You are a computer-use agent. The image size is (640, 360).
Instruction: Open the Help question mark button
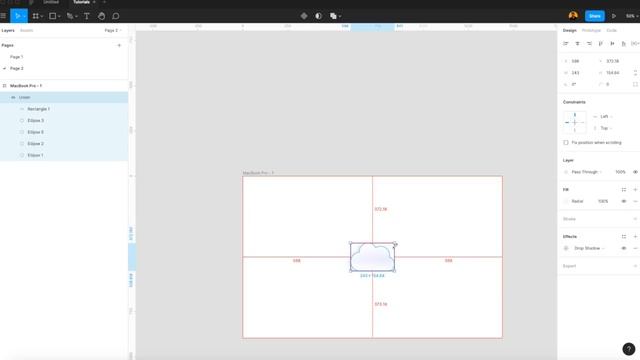[x=629, y=349]
